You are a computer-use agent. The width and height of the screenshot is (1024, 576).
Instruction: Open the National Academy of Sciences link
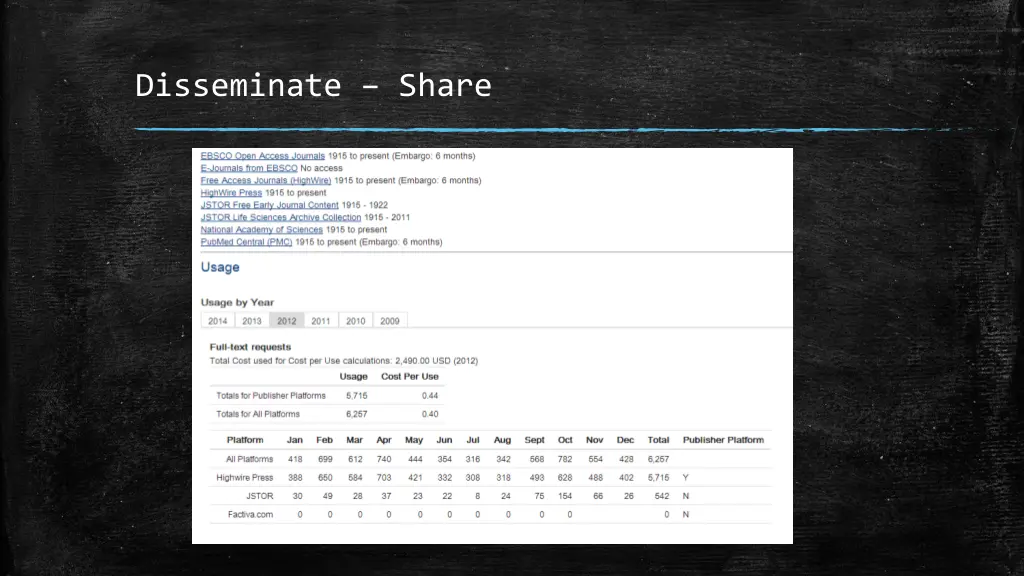(262, 230)
